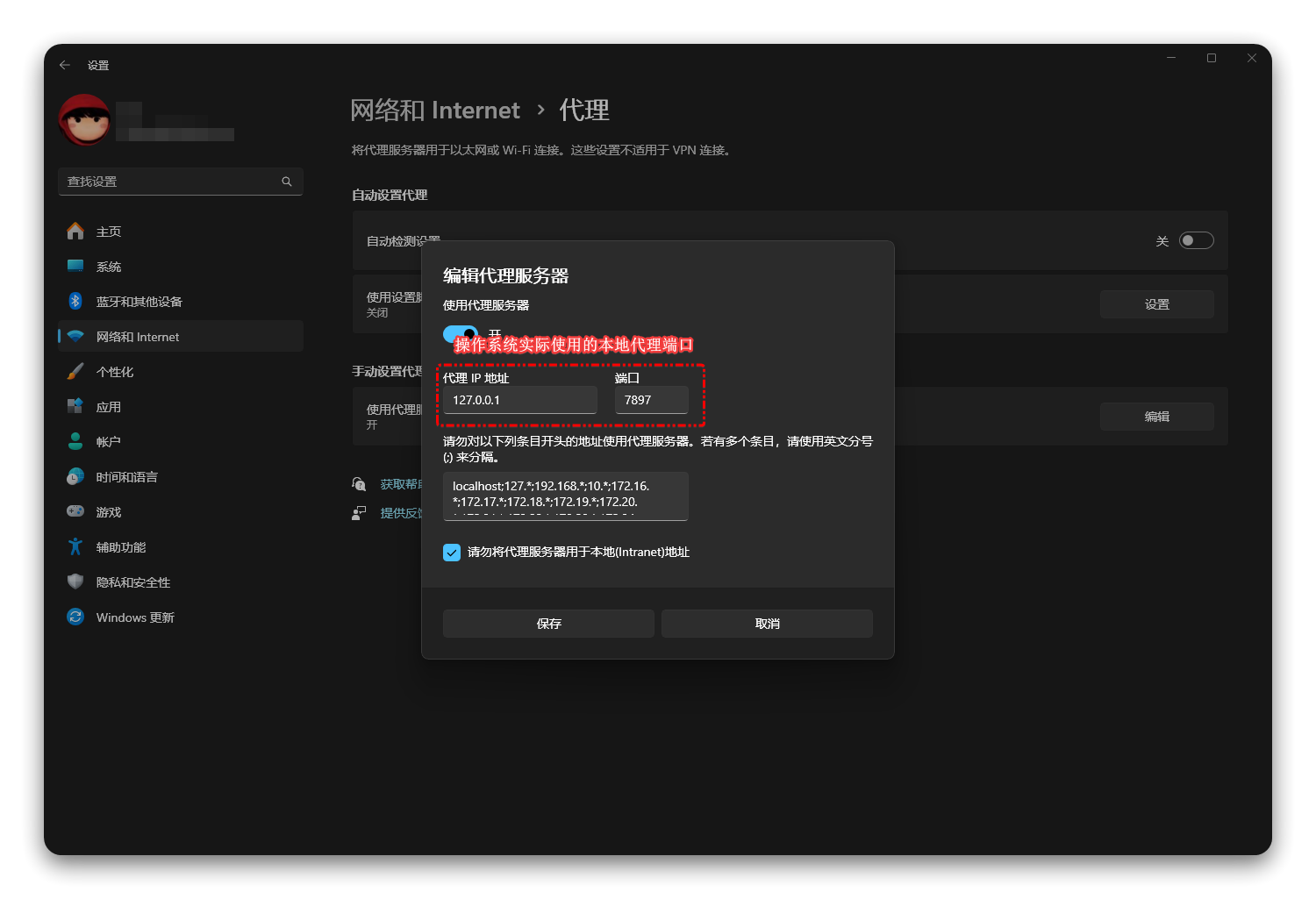Open the 游戏 gamepad icon

75,511
